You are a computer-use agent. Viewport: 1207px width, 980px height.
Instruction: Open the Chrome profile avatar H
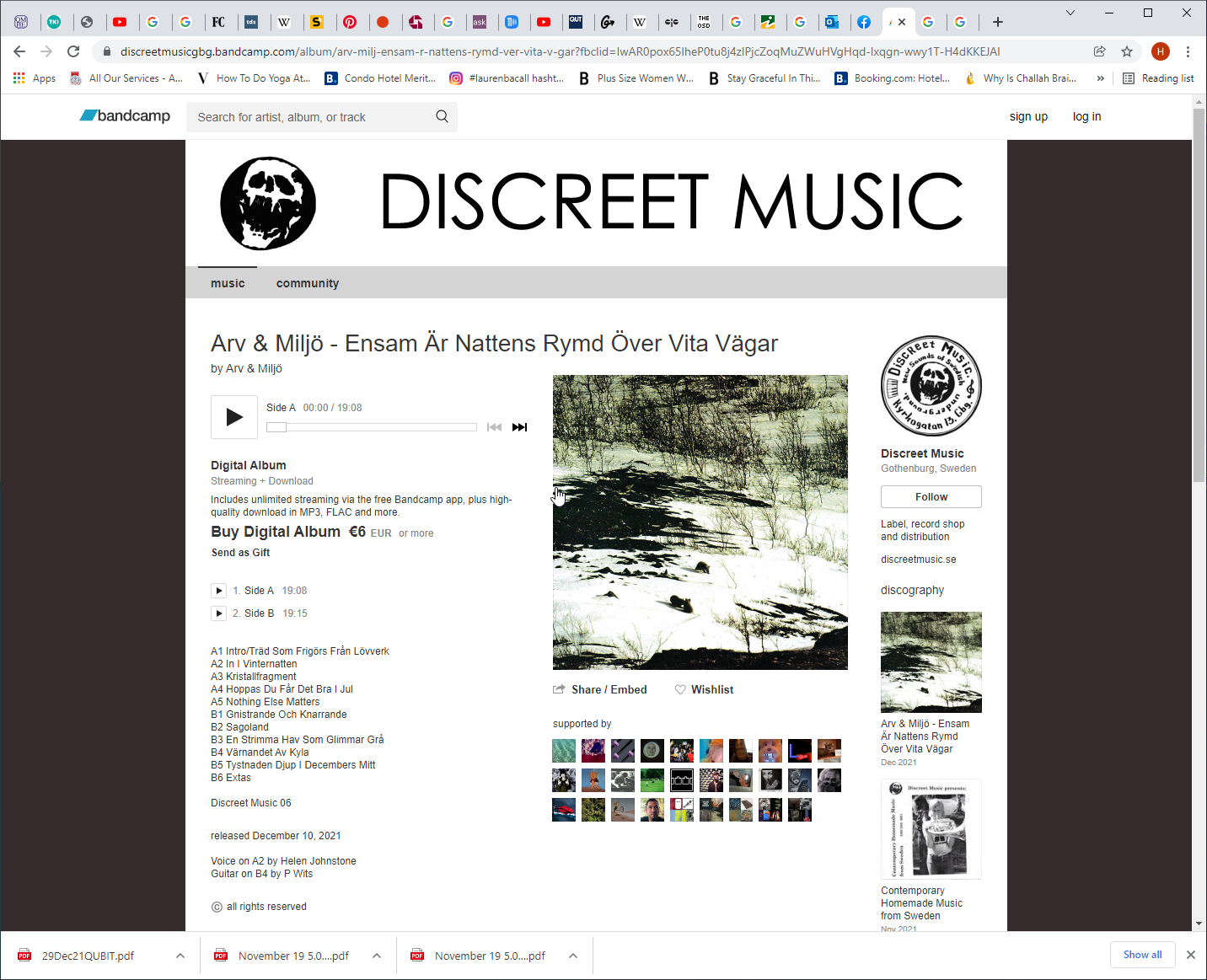(x=1161, y=51)
